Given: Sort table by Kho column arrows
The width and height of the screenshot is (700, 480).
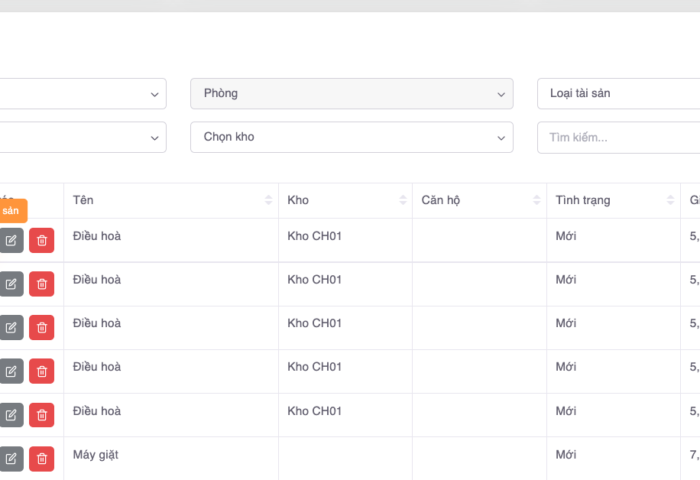Looking at the screenshot, I should [403, 200].
